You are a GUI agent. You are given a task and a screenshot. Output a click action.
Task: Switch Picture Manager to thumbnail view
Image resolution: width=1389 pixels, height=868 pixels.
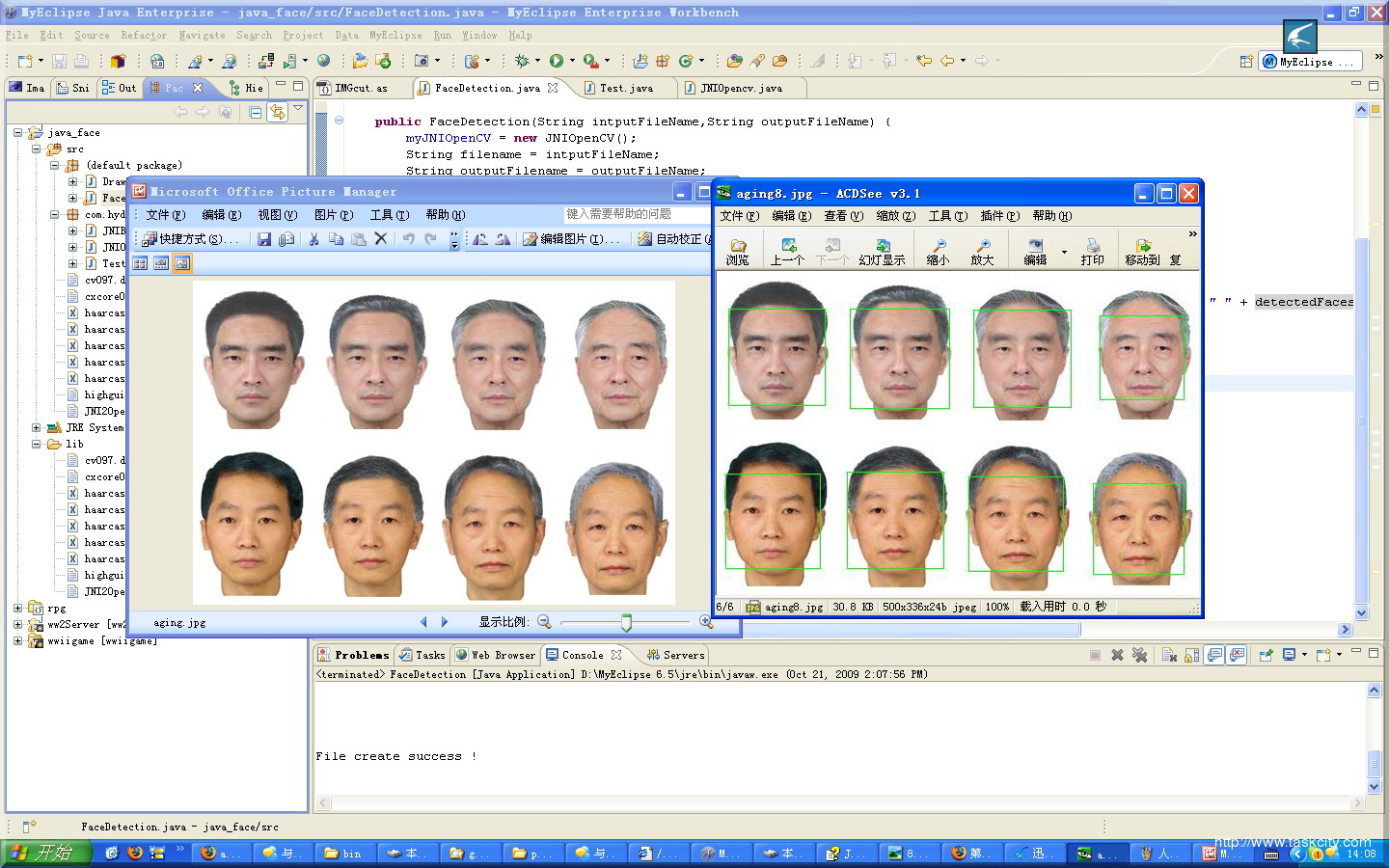coord(140,263)
